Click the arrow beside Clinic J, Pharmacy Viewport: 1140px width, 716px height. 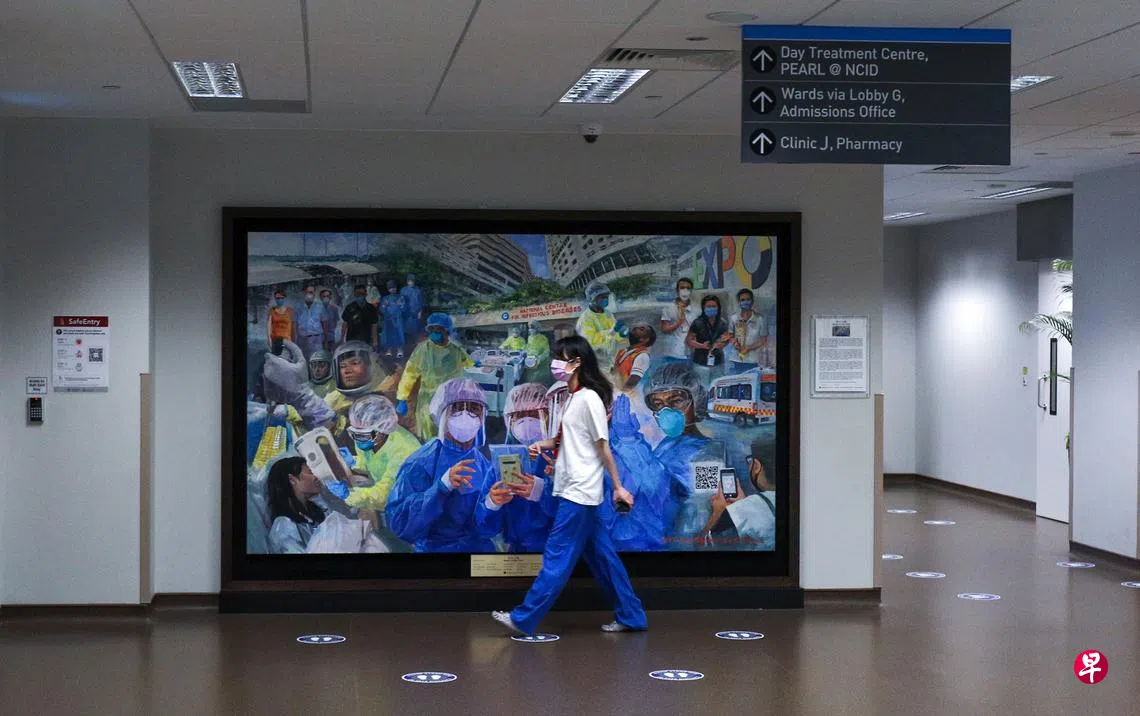(x=763, y=143)
